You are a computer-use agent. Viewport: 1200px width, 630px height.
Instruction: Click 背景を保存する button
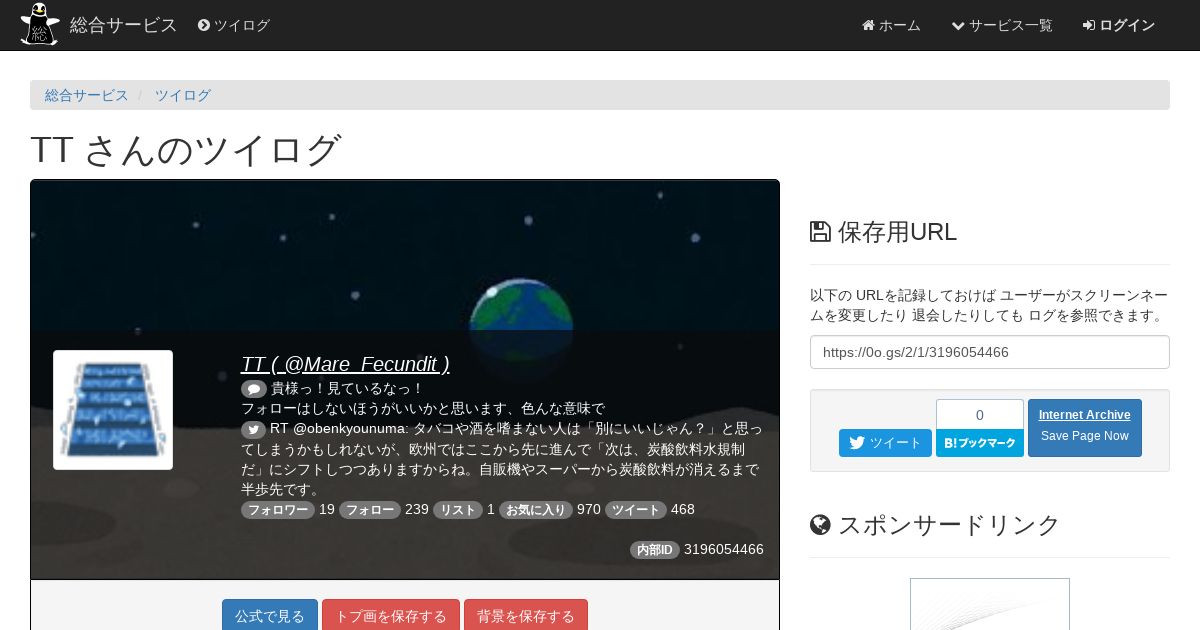pos(526,616)
